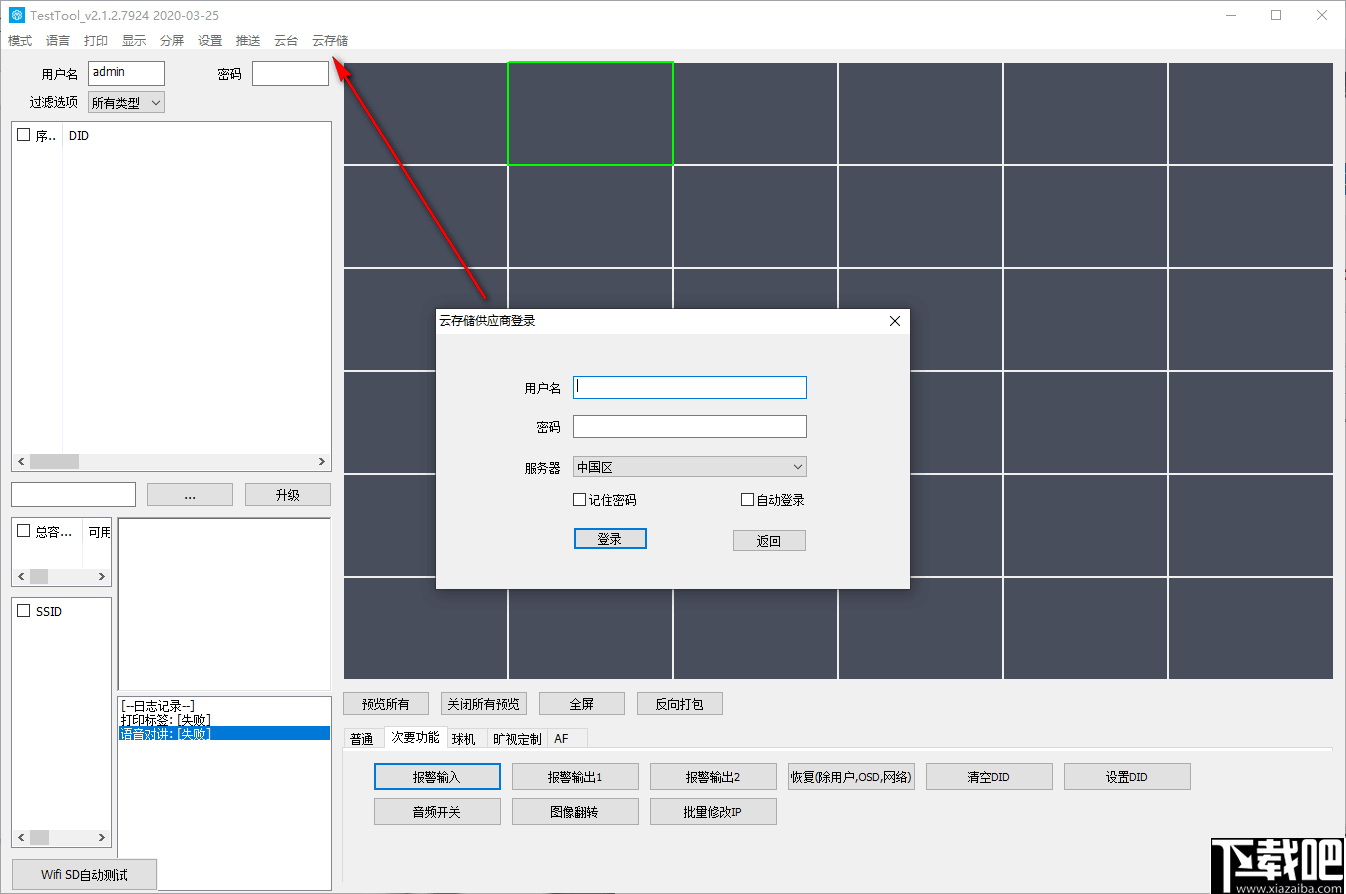
Task: Click the 返回 button in the dialog
Action: click(769, 540)
